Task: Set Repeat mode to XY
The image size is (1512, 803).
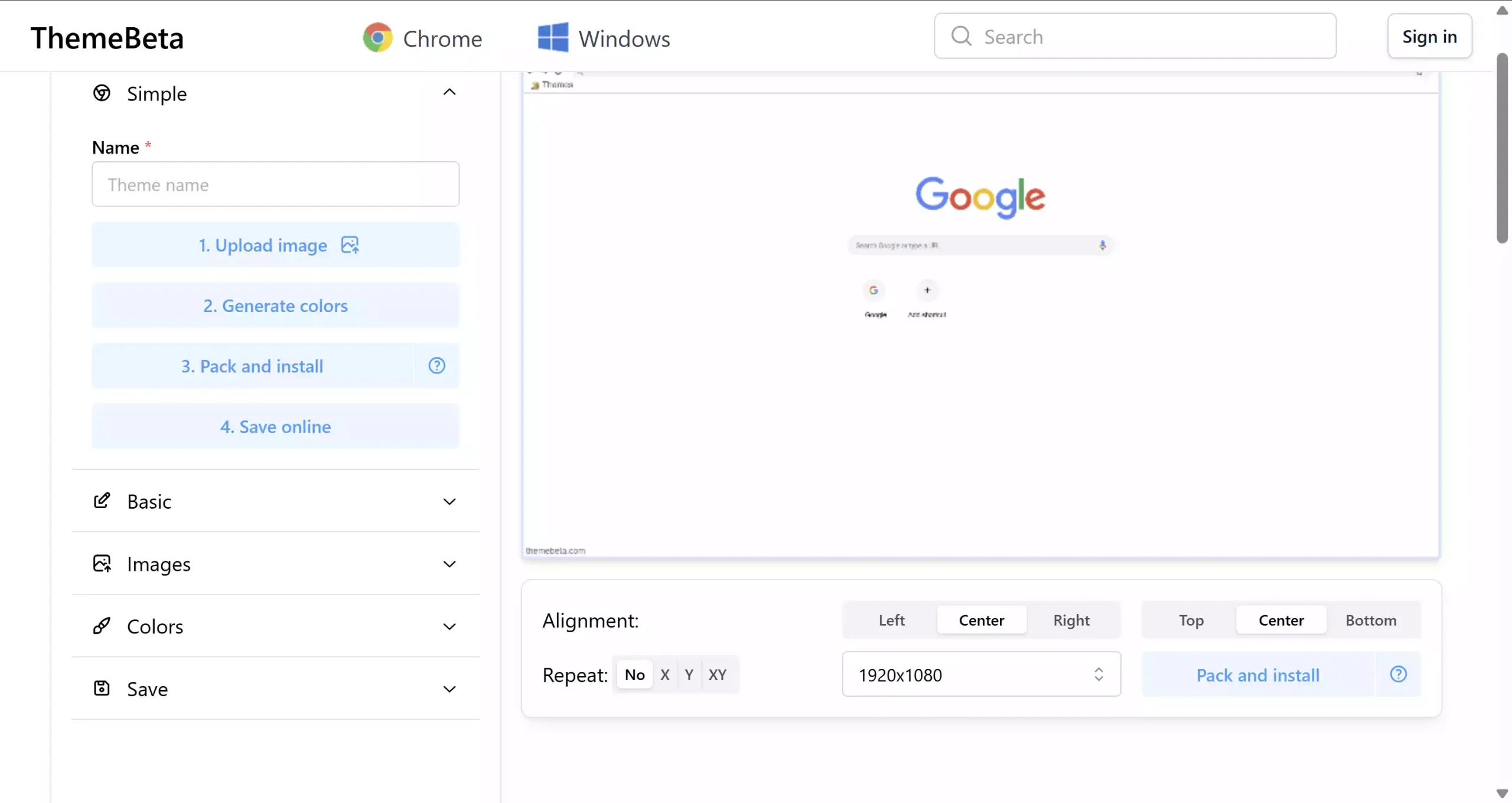Action: pos(717,674)
